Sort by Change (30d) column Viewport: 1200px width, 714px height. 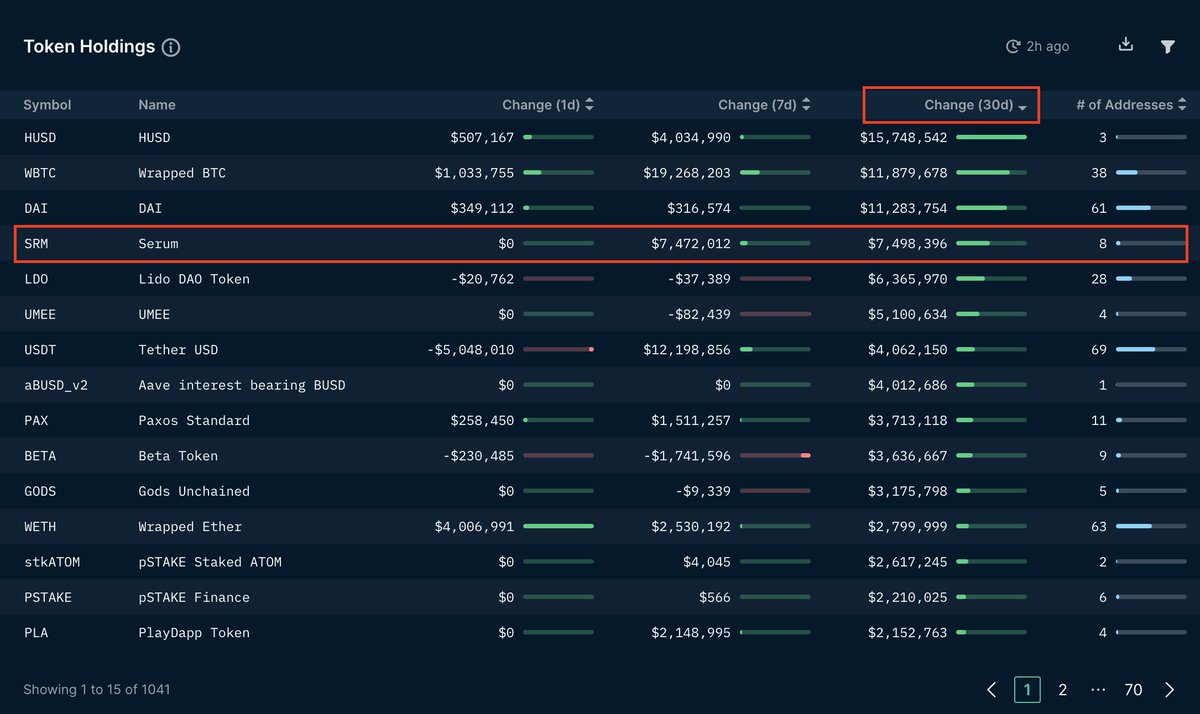pyautogui.click(x=976, y=105)
